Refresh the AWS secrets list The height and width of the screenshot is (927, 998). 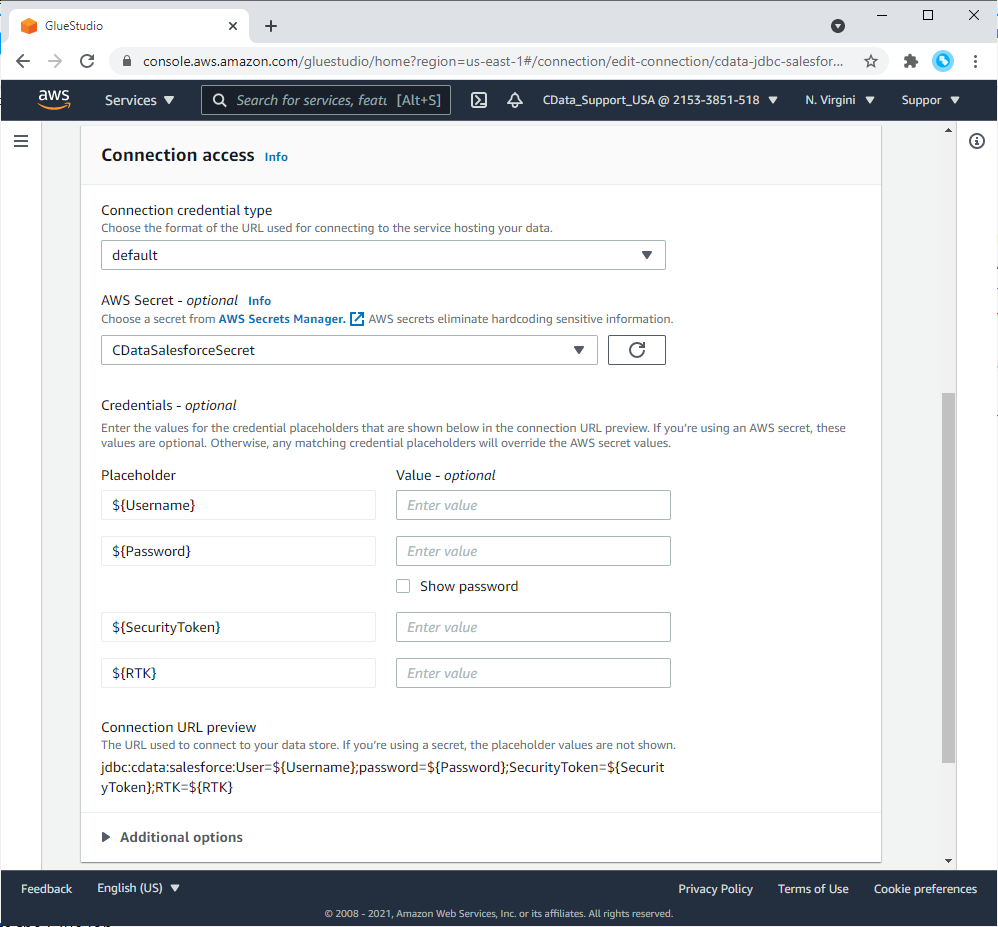[636, 350]
